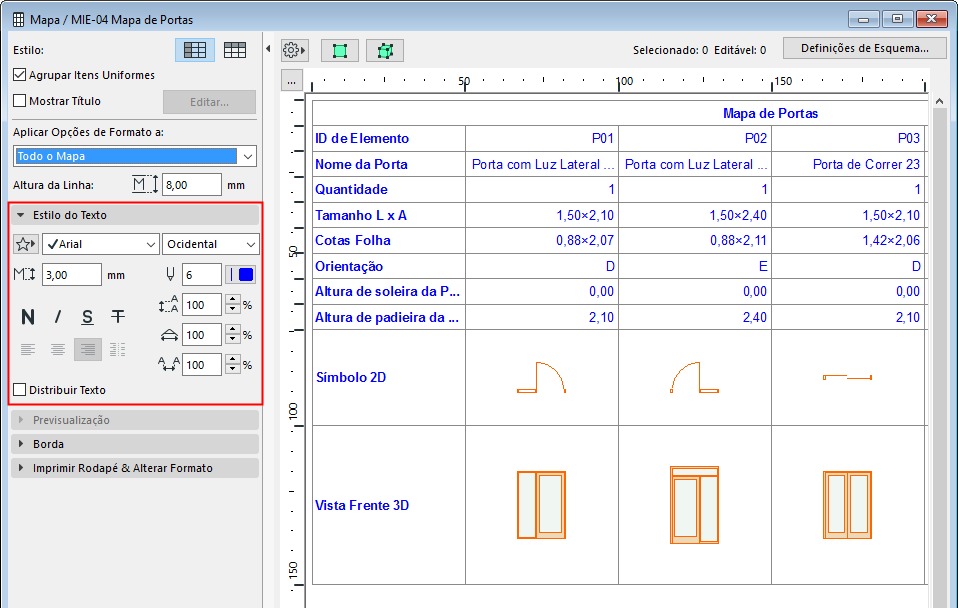Open the gear settings menu in toolbar
958x608 pixels.
(x=294, y=49)
